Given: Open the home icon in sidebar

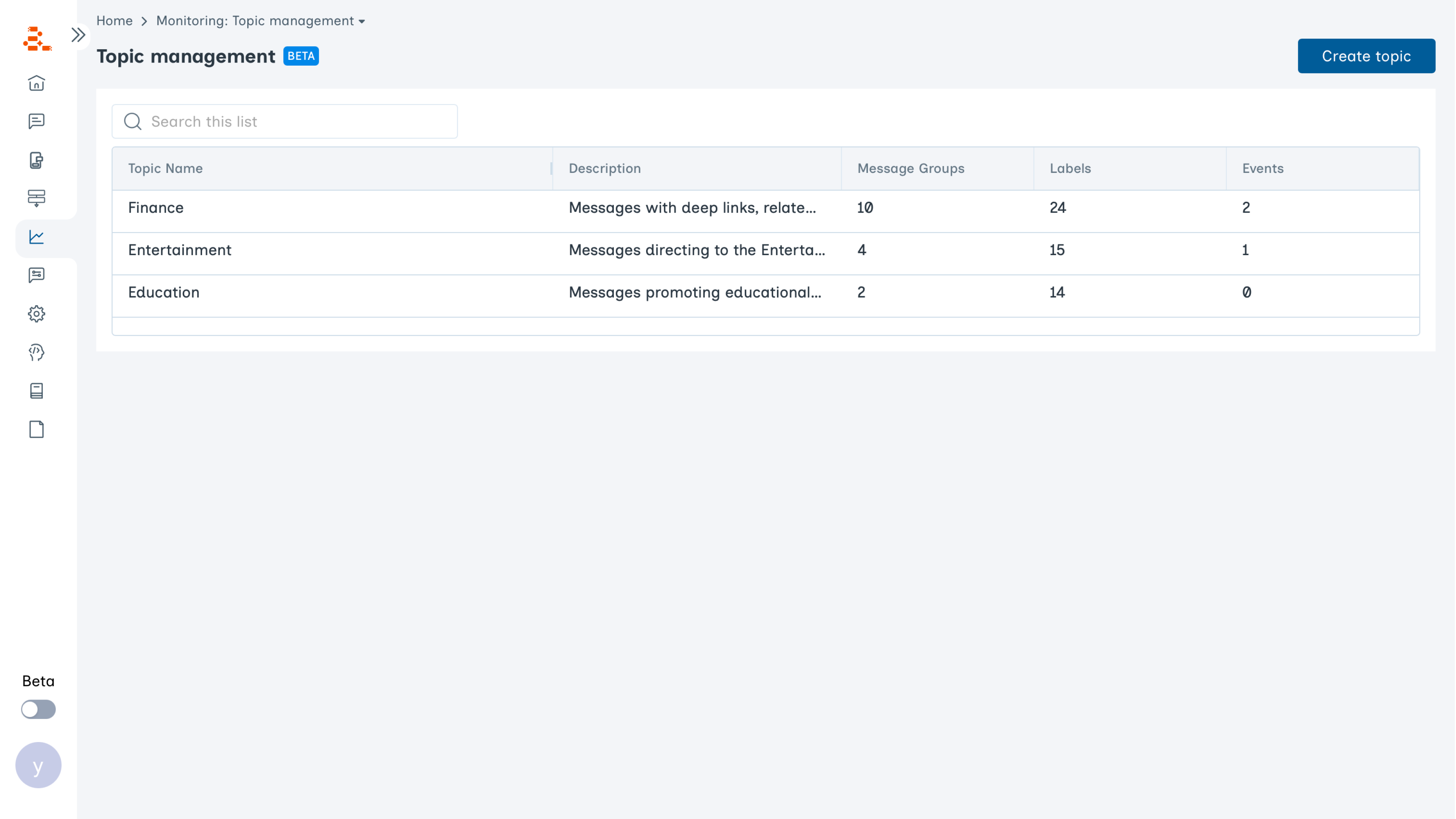Looking at the screenshot, I should click(x=37, y=83).
